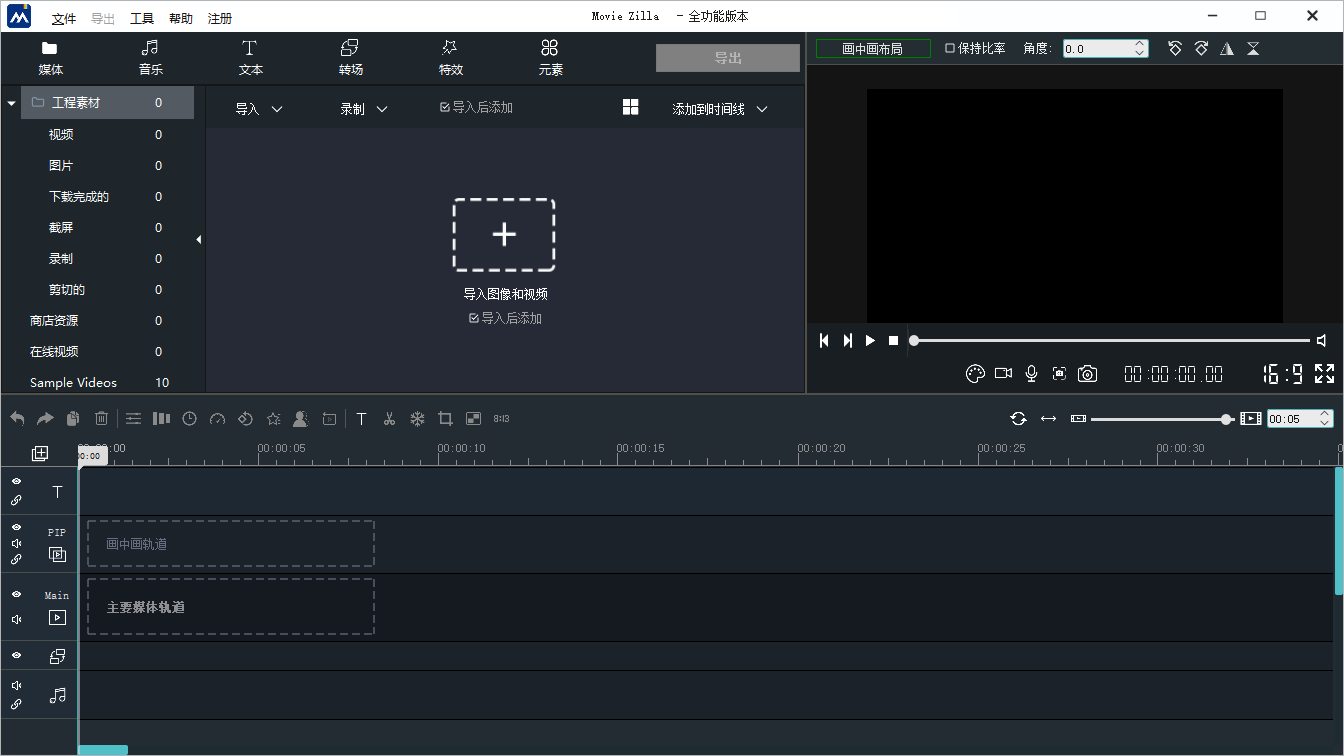Click the snowflake freeze frame icon

coord(418,419)
